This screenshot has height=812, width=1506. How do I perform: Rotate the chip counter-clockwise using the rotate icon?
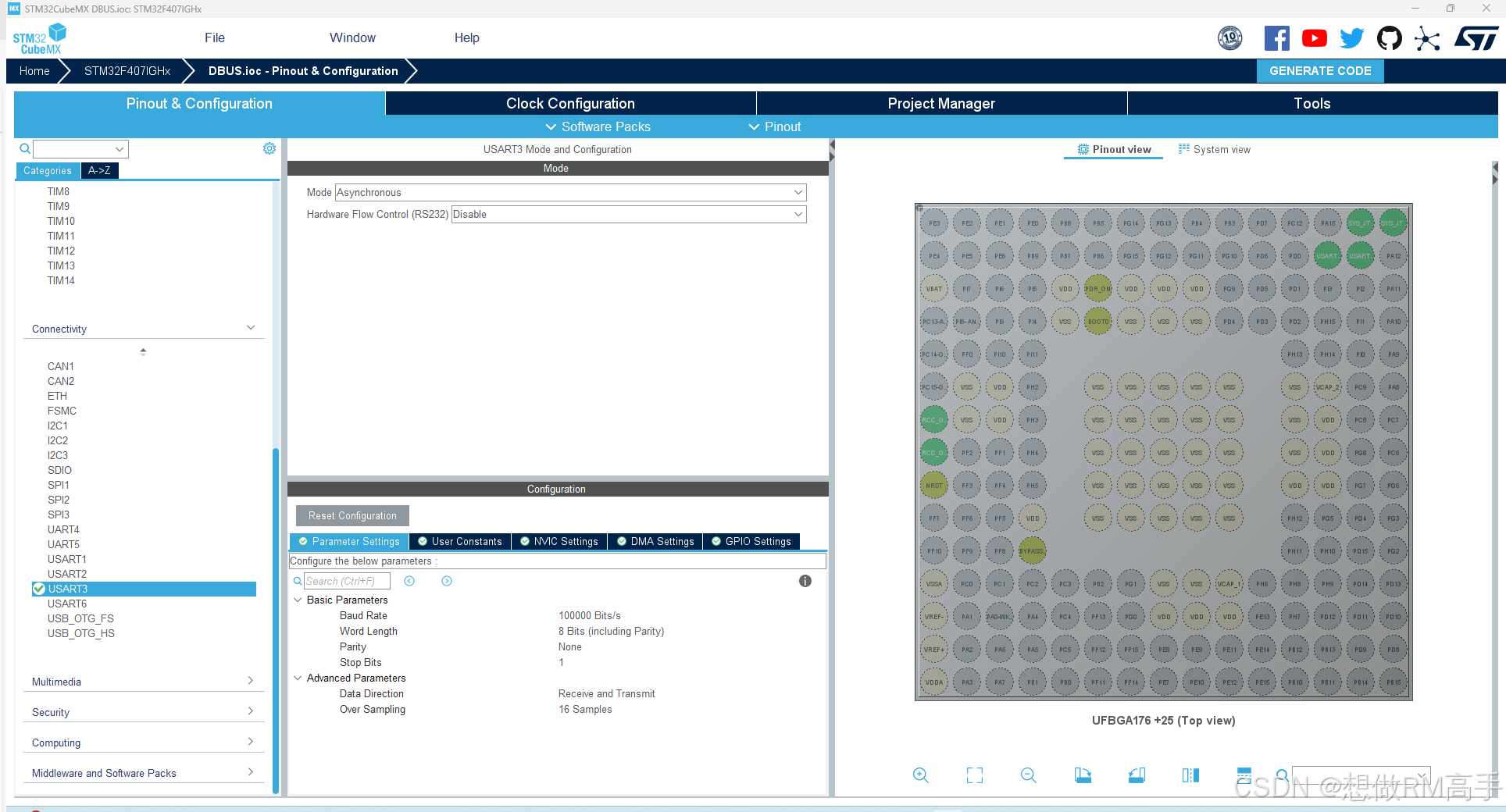[x=1137, y=775]
